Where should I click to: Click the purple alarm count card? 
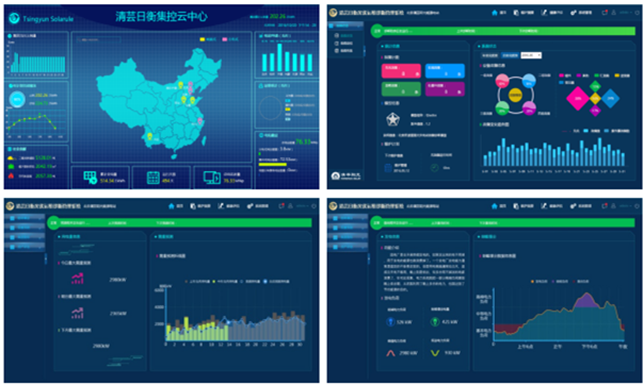click(445, 89)
